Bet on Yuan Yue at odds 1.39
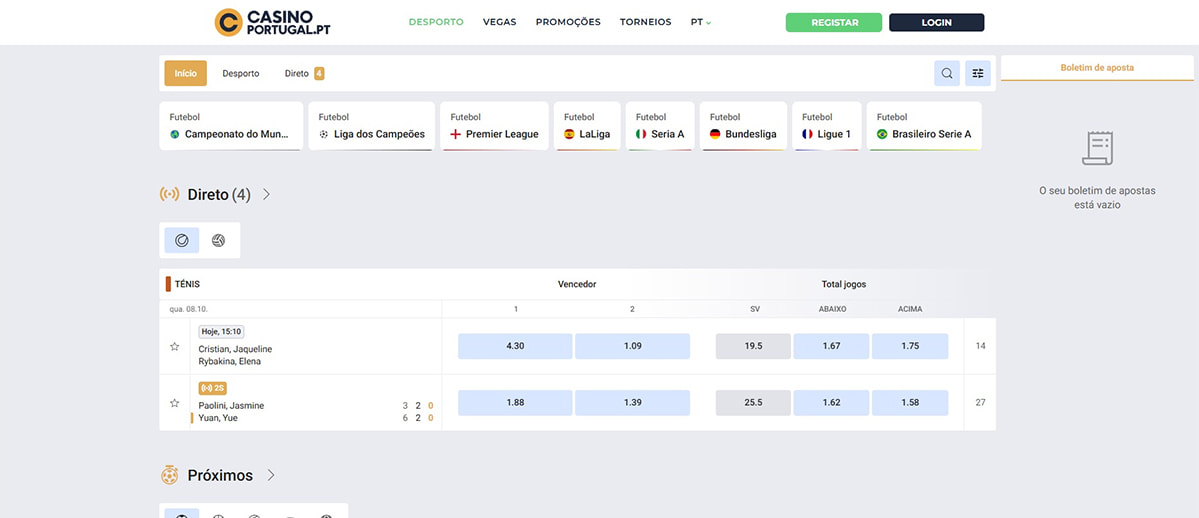1199x518 pixels. click(x=632, y=402)
